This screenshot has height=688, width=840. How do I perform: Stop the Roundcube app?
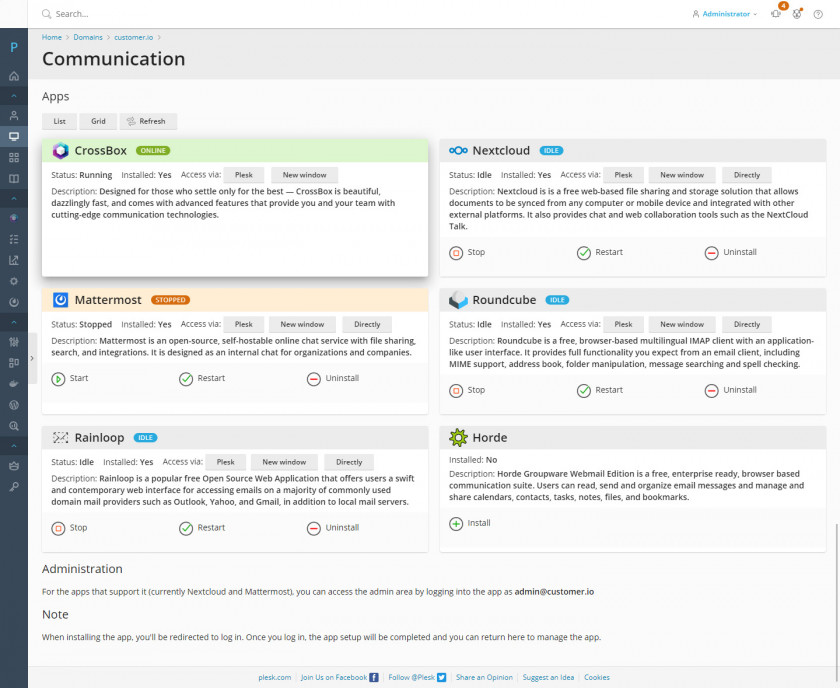tap(467, 390)
